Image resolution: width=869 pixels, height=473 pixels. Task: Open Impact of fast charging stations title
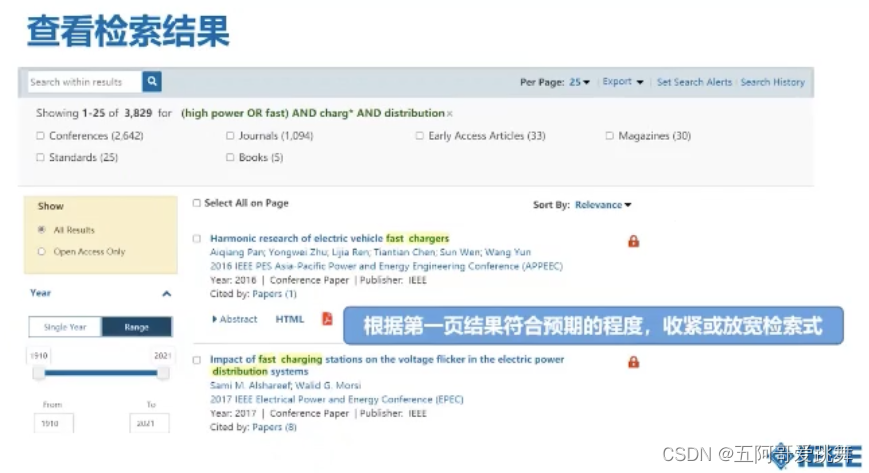pos(387,365)
